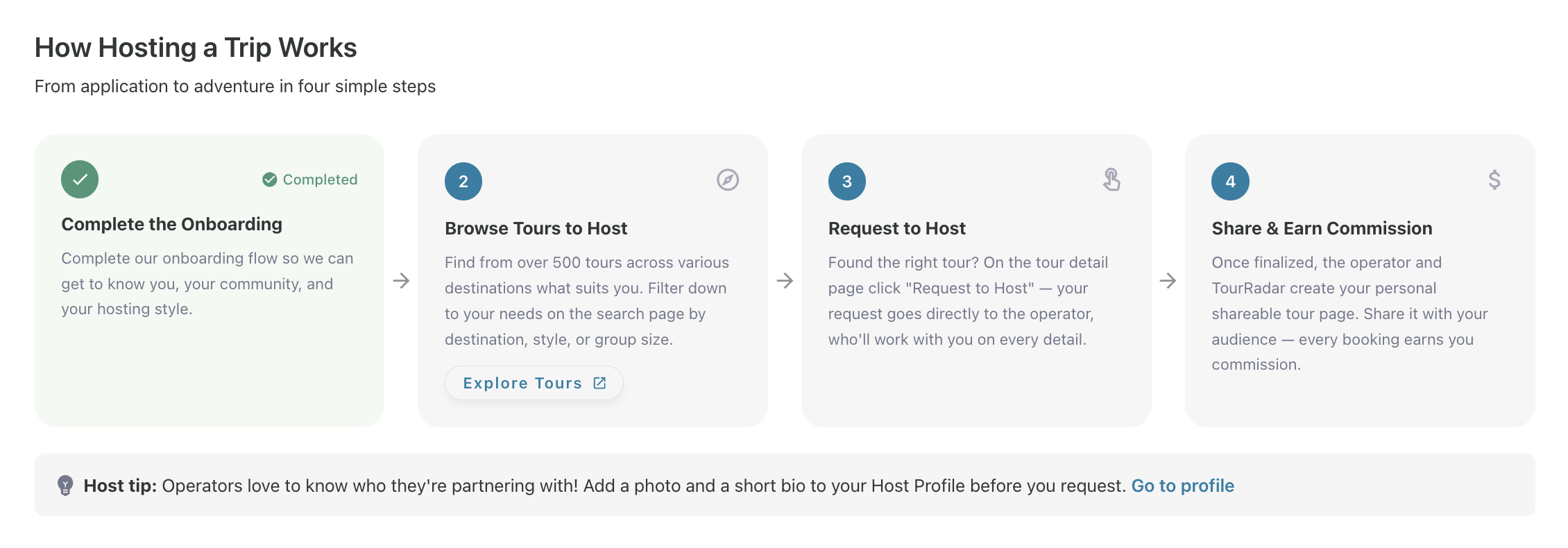Click the tap hand icon in Request card
Image resolution: width=1568 pixels, height=548 pixels.
[x=1111, y=180]
